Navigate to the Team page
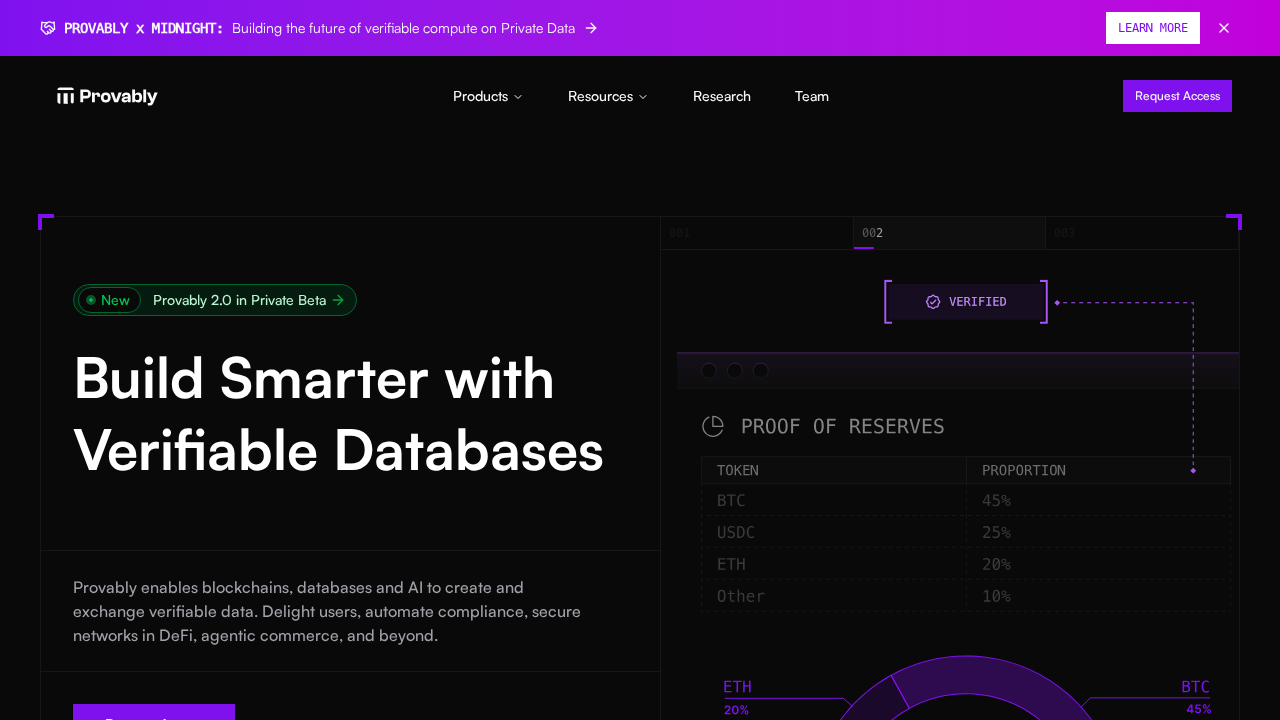This screenshot has width=1280, height=720. coord(811,96)
